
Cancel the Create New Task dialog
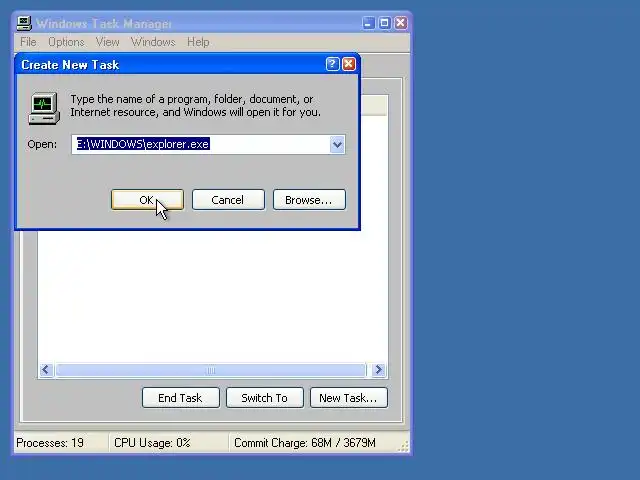point(228,200)
